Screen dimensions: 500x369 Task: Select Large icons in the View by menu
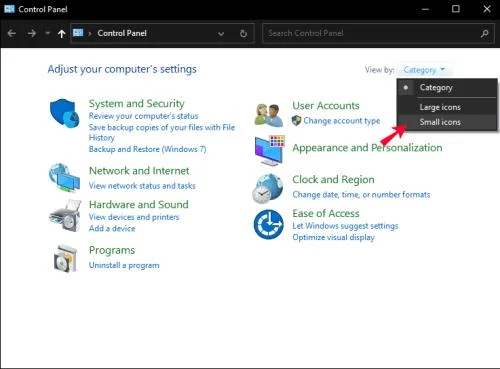pyautogui.click(x=447, y=107)
